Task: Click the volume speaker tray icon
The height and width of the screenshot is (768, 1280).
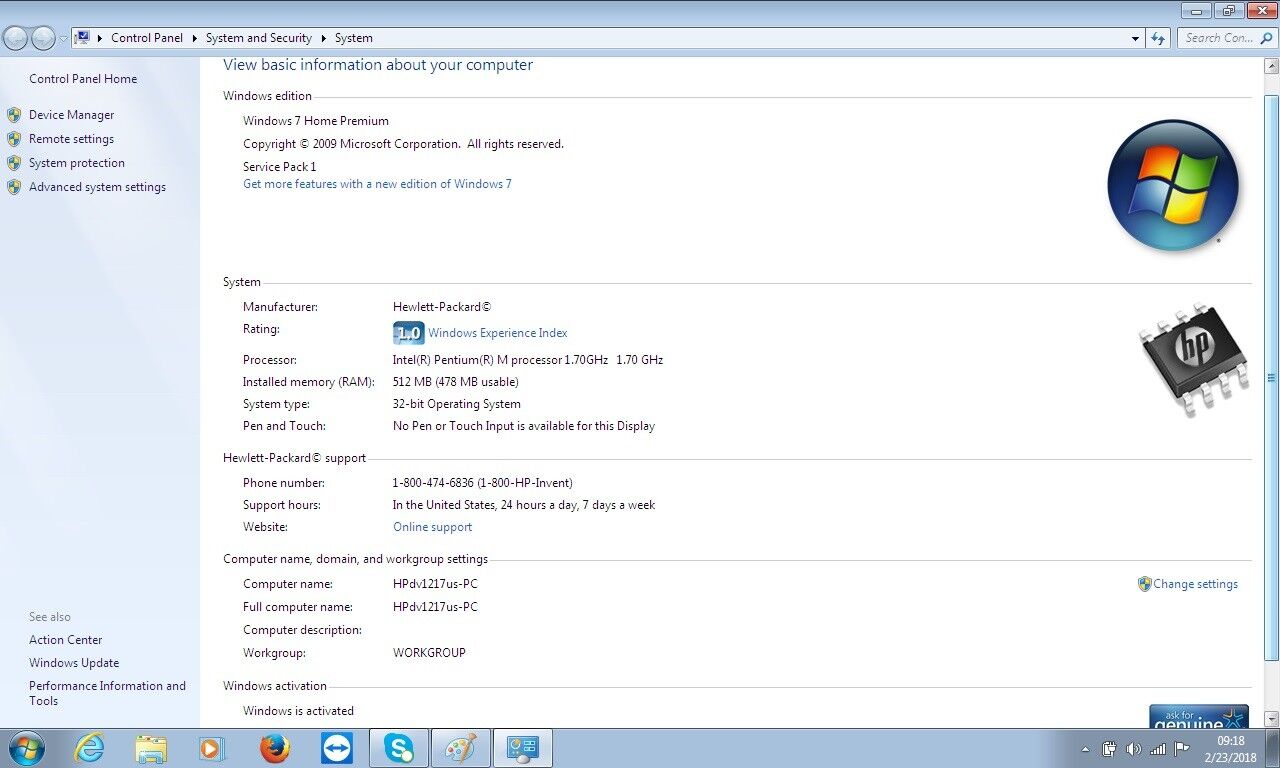Action: [x=1133, y=749]
